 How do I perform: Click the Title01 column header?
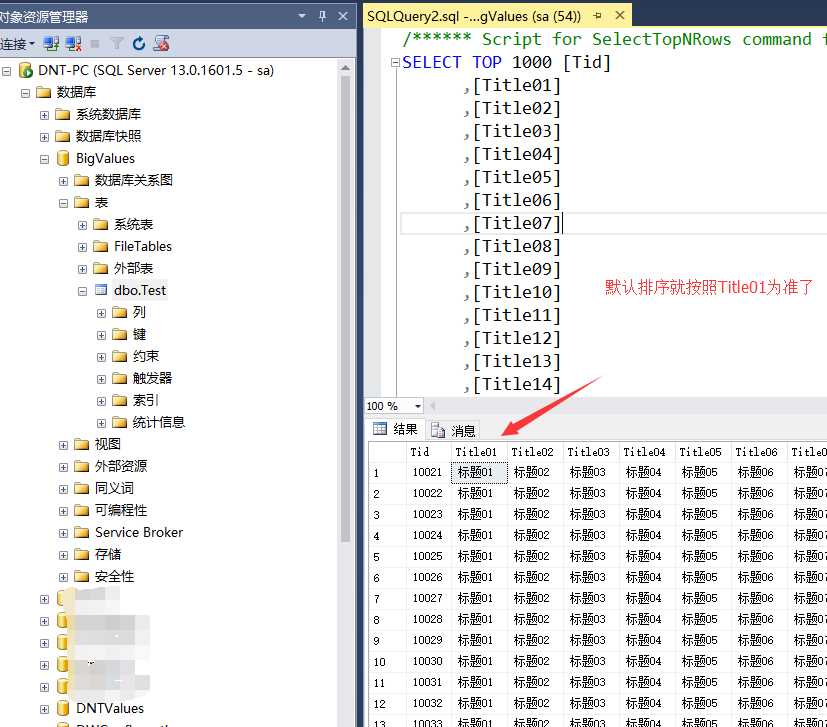point(479,452)
